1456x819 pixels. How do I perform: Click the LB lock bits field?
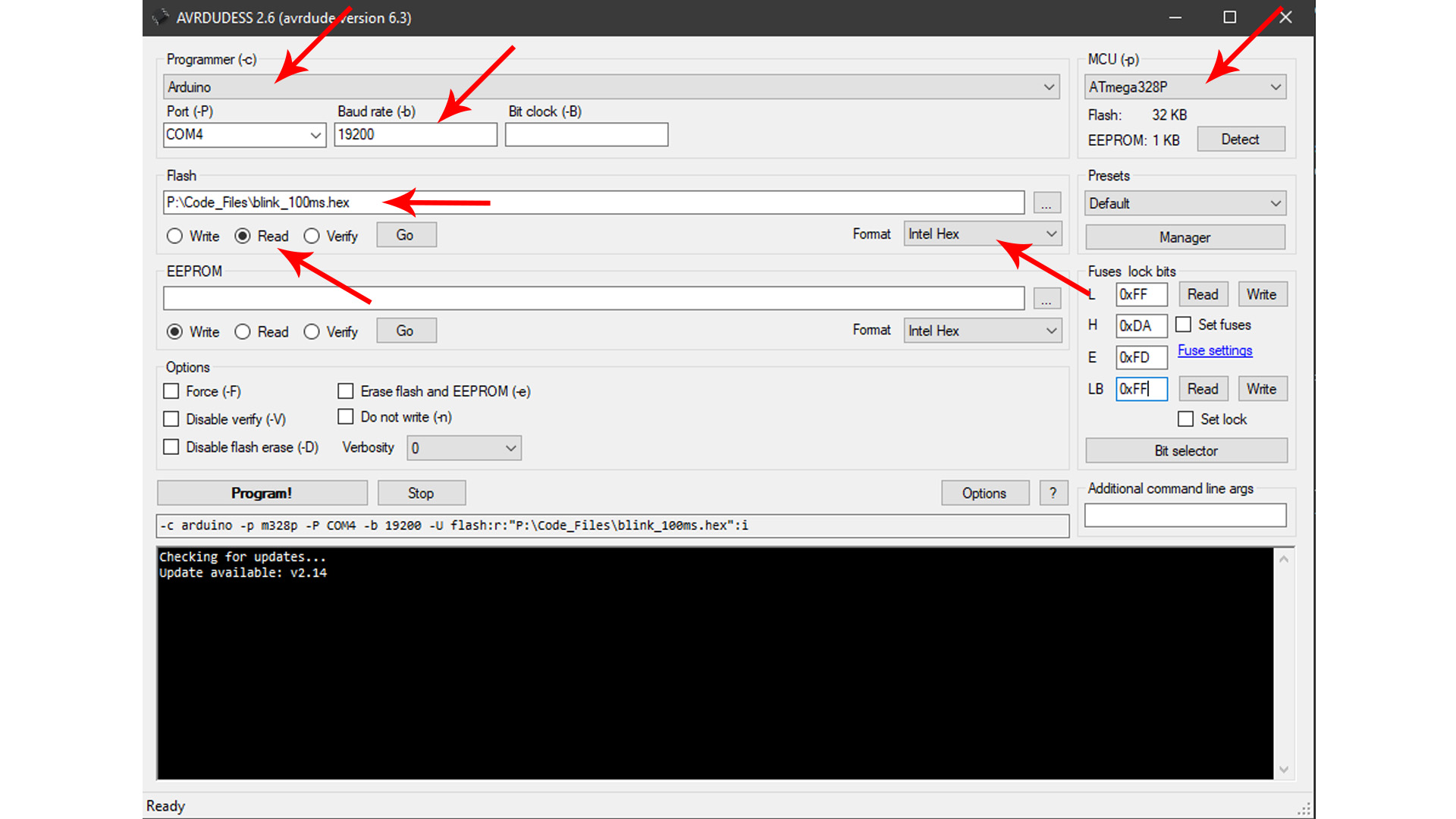pyautogui.click(x=1141, y=389)
